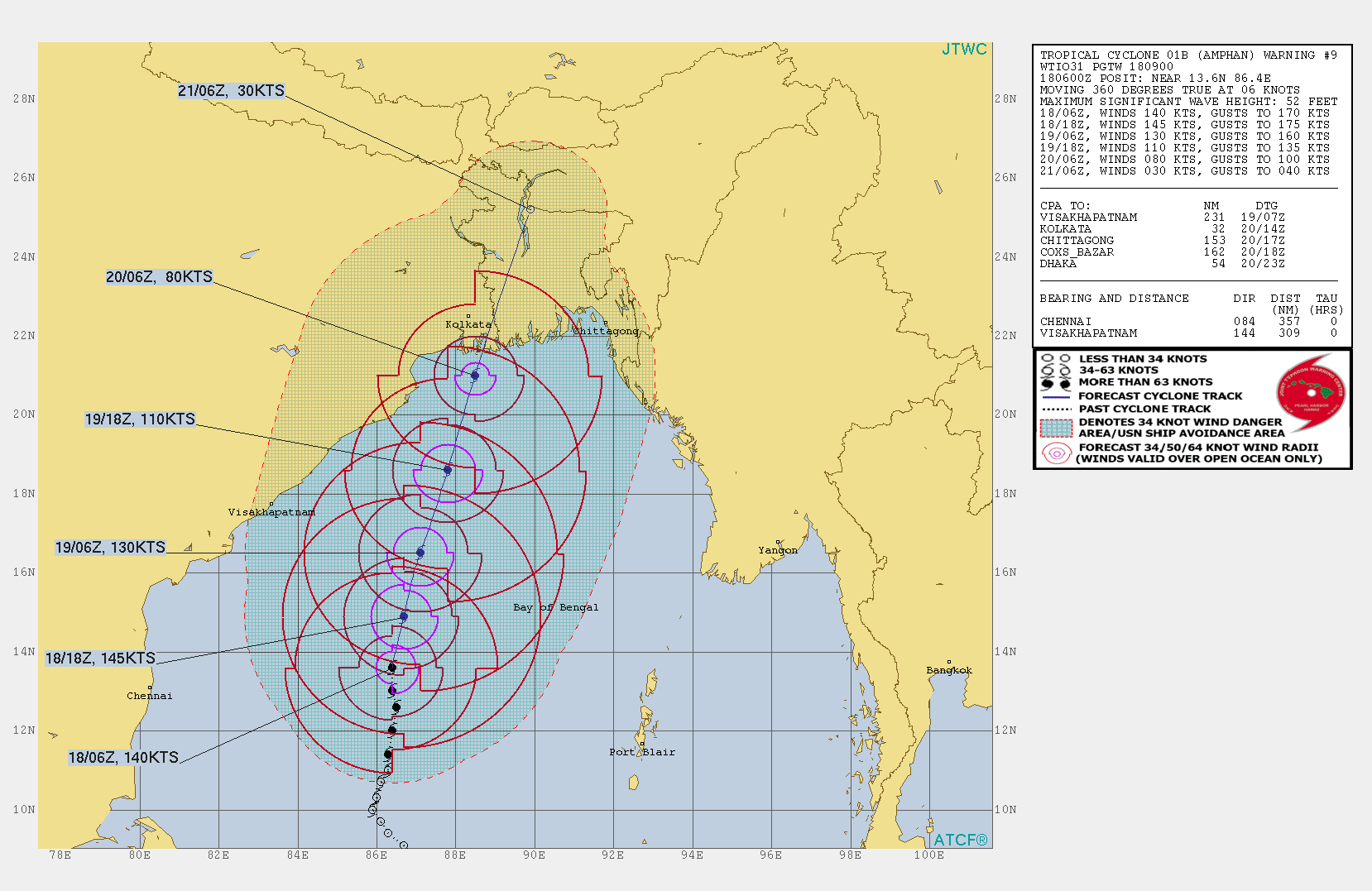Screen dimensions: 1372x891
Task: Click the JTWC red emblem in legend
Action: click(1312, 392)
